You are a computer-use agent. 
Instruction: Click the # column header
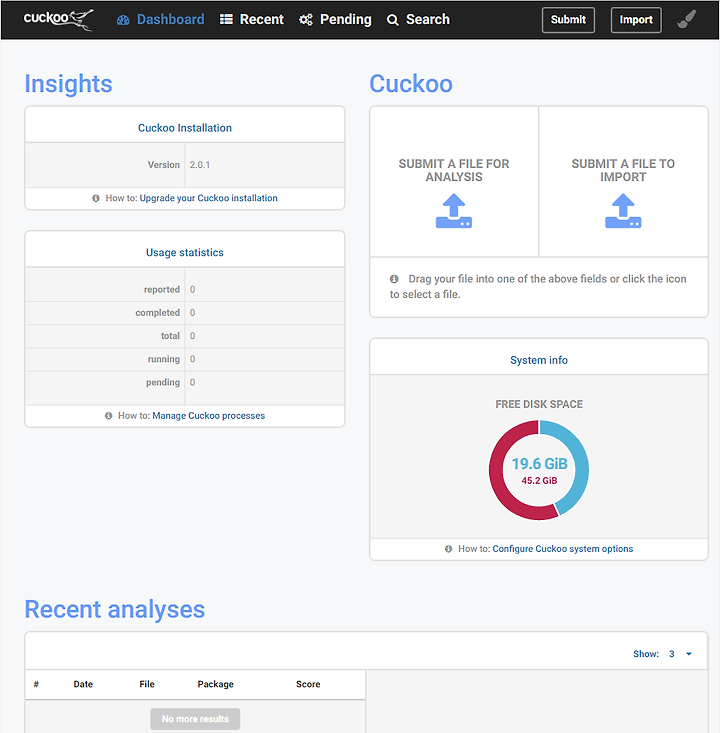coord(36,684)
